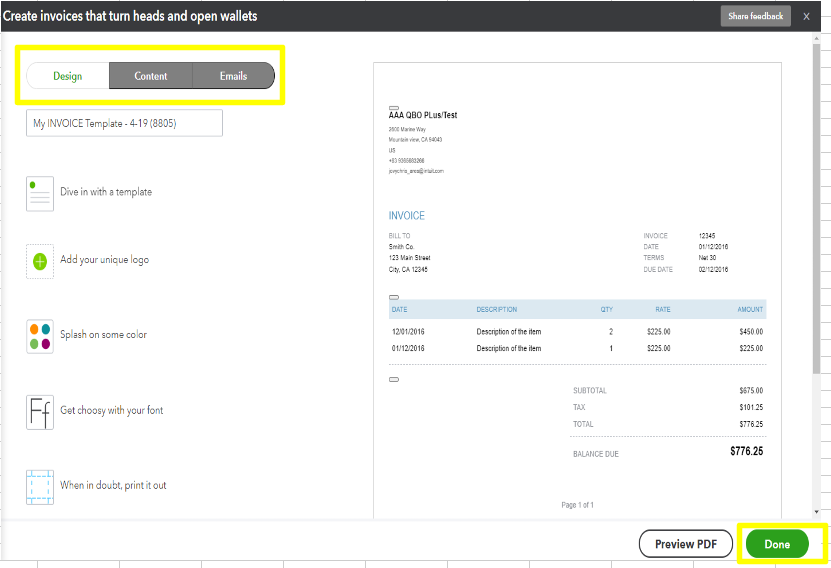Open the Splash on some color dots icon

pyautogui.click(x=40, y=336)
